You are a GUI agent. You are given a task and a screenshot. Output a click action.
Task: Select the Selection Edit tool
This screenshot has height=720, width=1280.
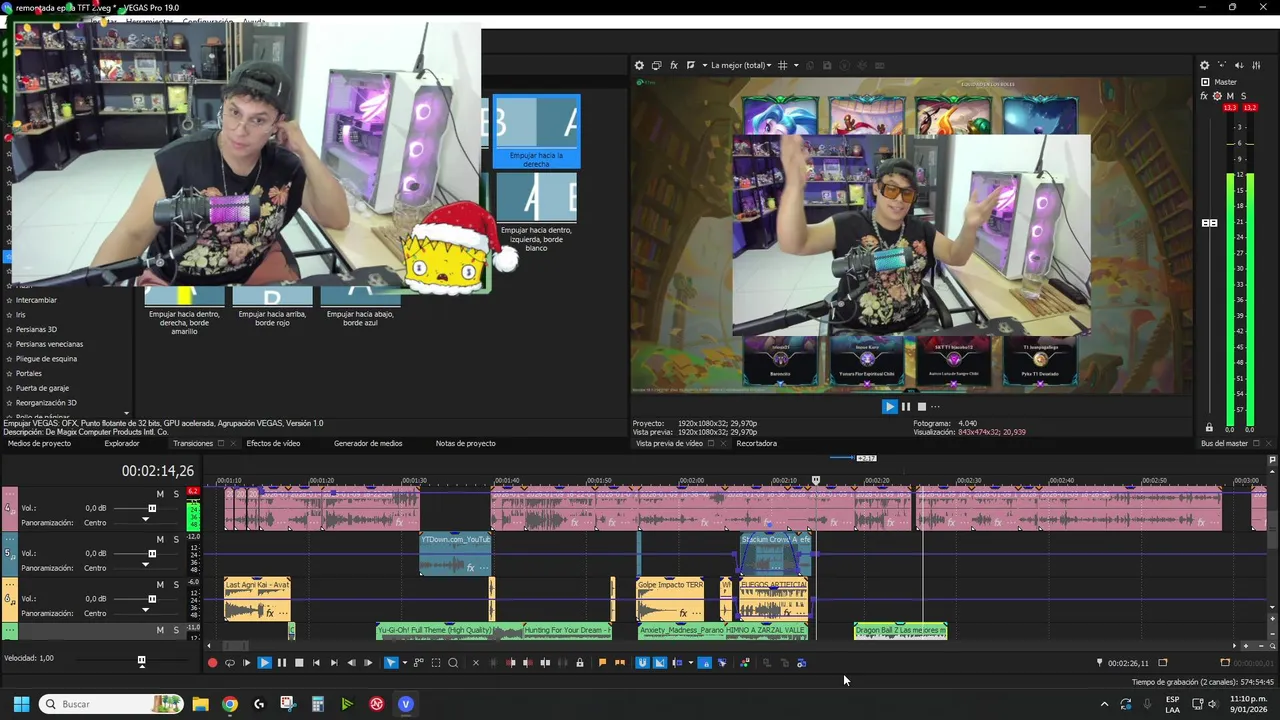(436, 663)
